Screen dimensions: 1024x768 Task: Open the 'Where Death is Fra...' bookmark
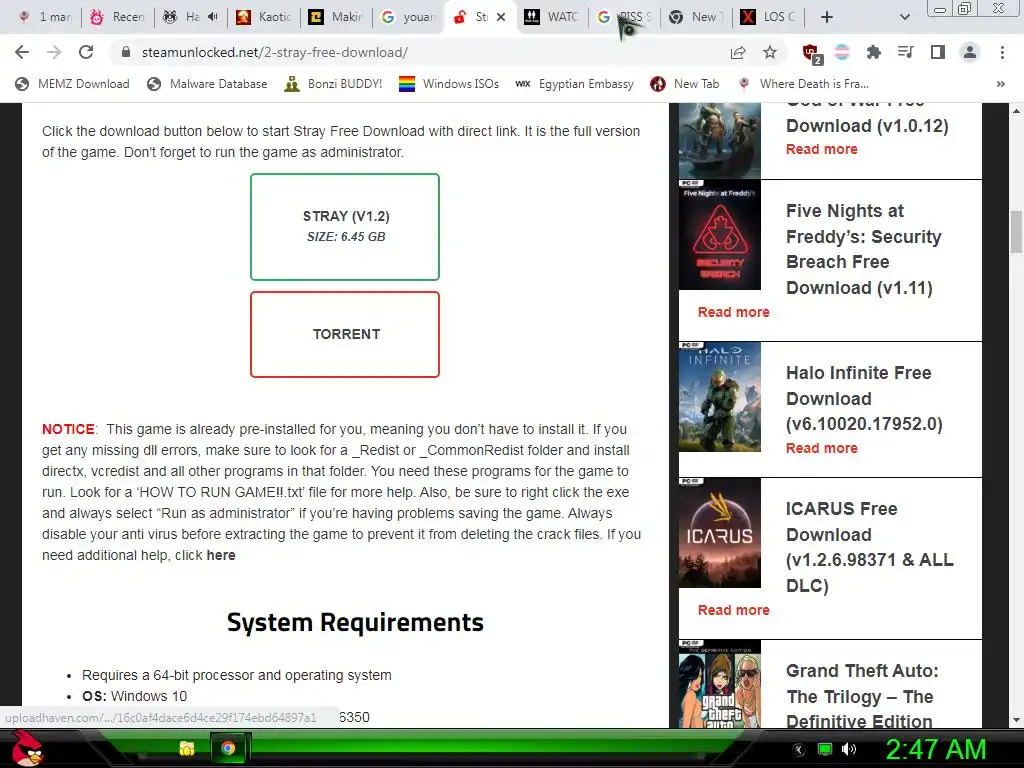click(803, 84)
